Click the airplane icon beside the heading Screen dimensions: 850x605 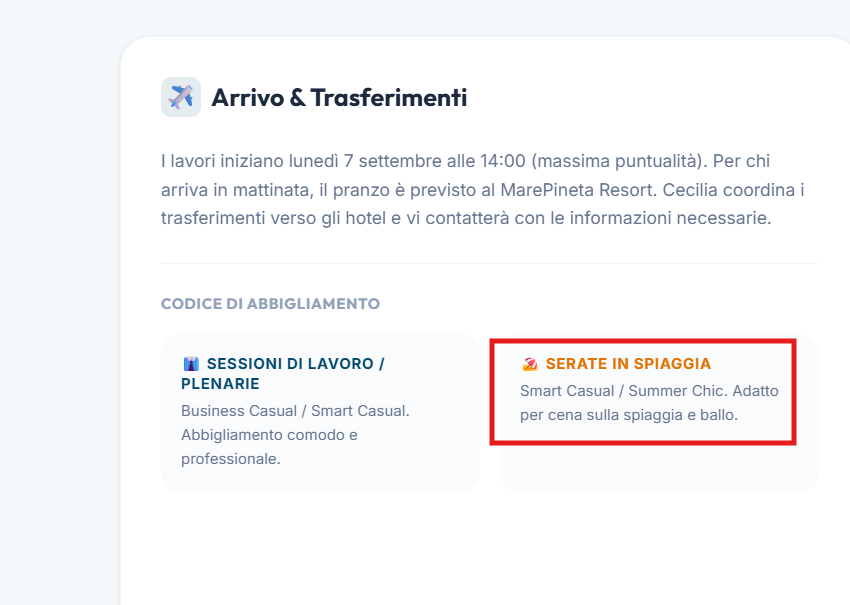[x=181, y=97]
